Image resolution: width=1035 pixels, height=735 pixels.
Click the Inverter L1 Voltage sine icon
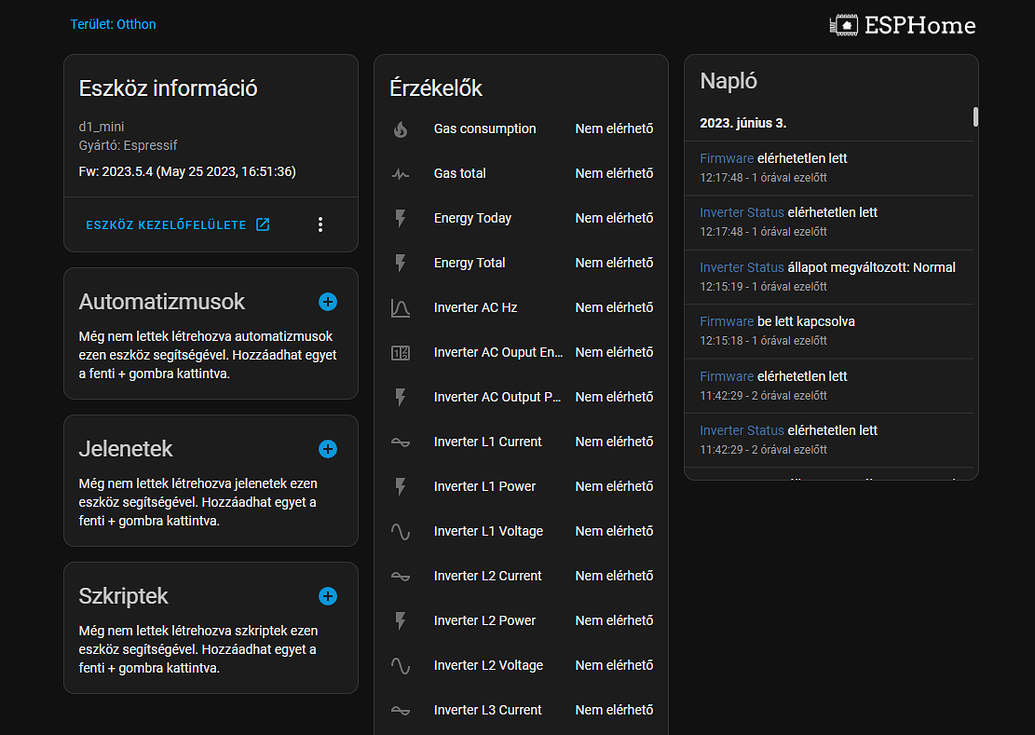[400, 531]
